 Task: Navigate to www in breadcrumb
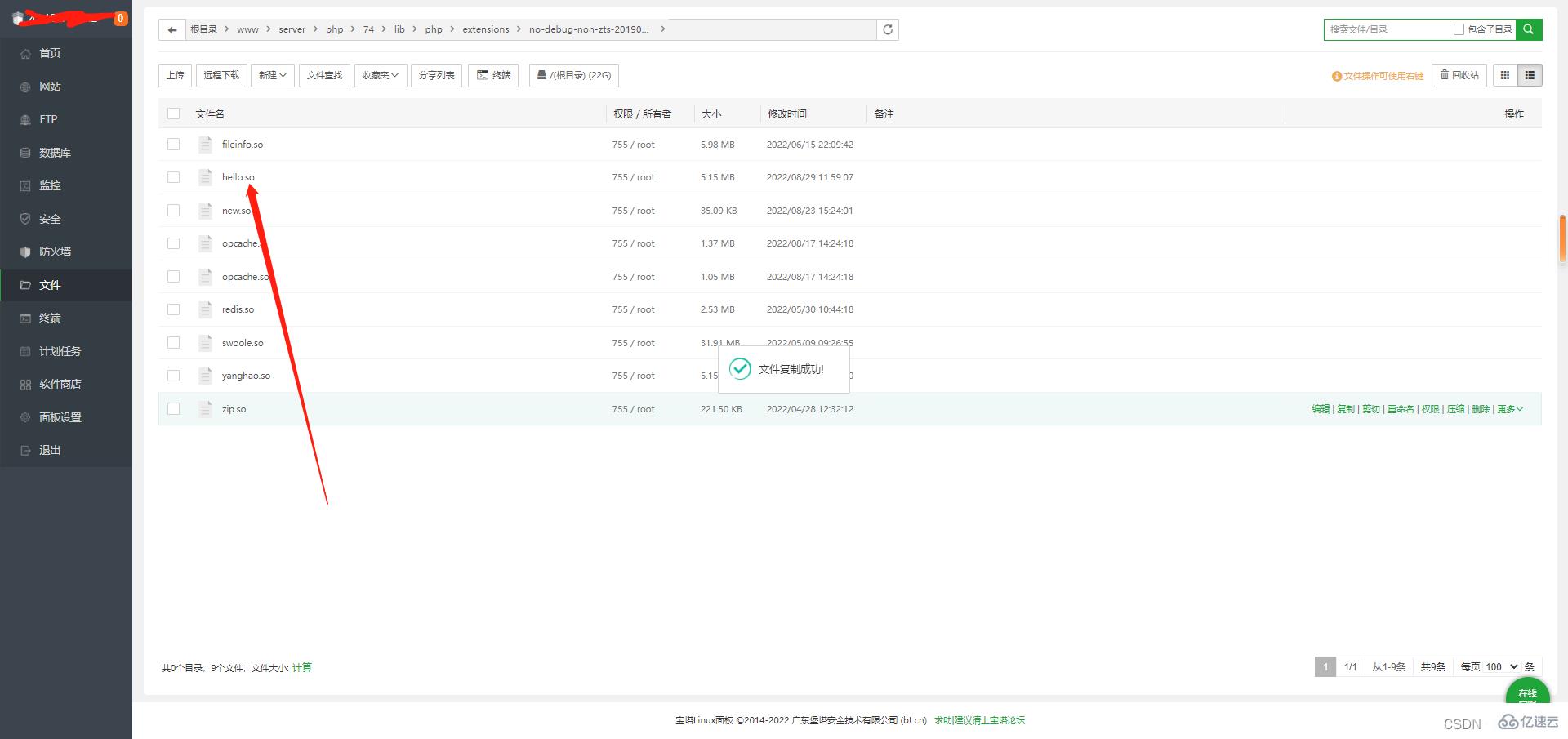(247, 29)
